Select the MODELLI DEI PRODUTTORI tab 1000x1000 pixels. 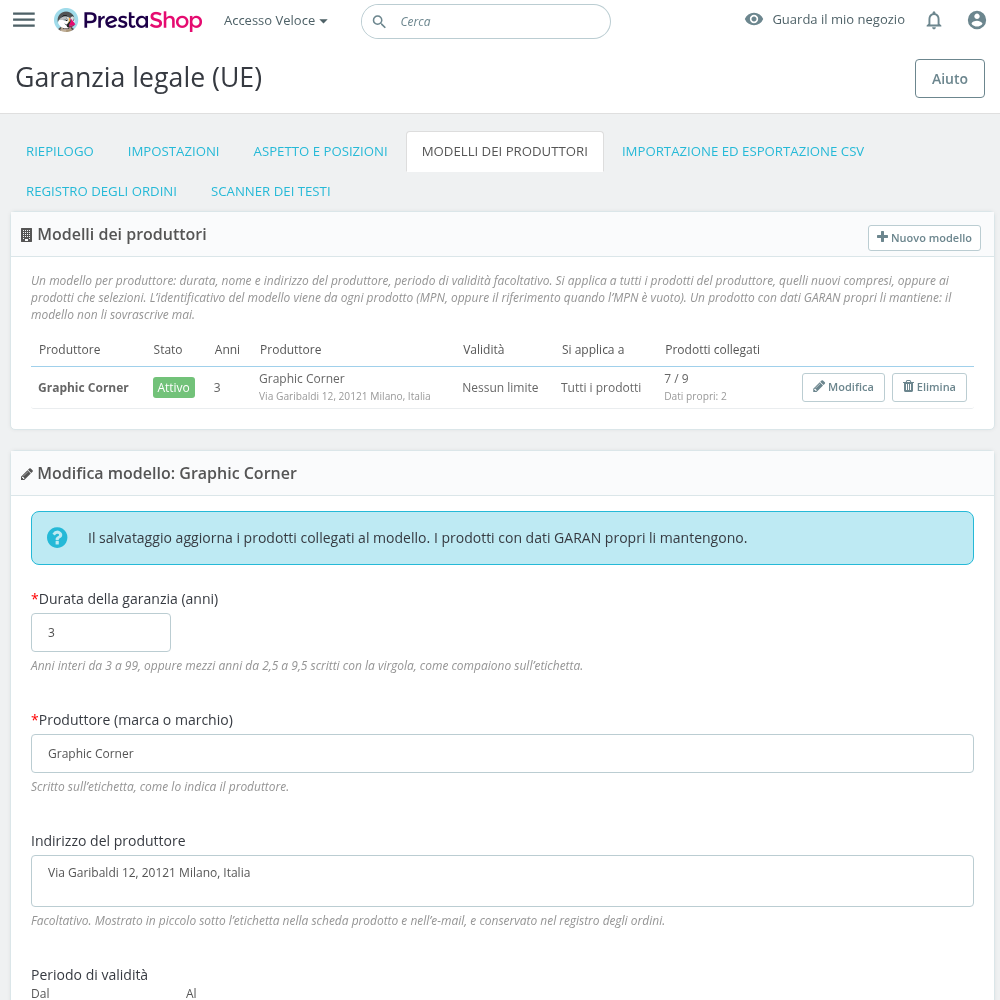pyautogui.click(x=505, y=152)
